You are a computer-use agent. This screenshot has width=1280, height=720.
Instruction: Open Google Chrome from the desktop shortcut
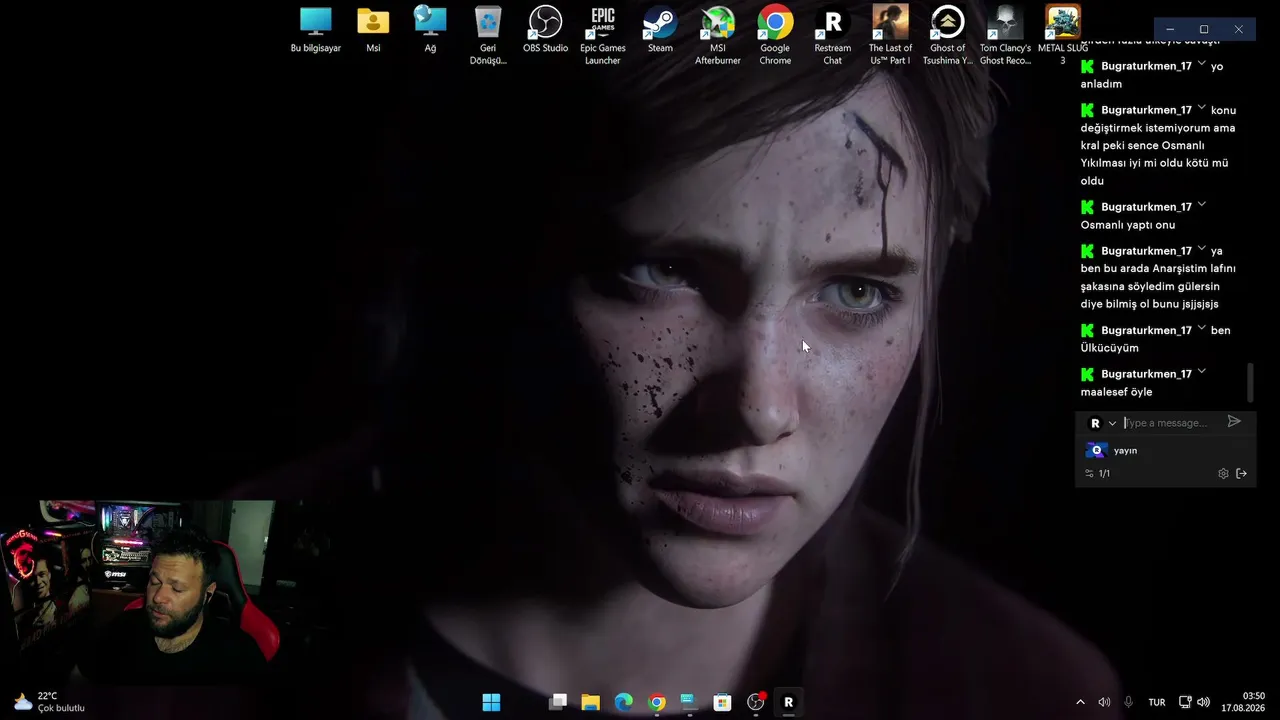coord(775,36)
